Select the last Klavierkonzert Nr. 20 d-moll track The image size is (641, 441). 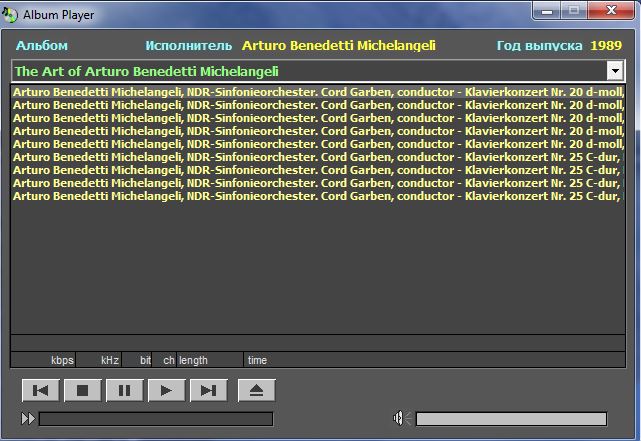click(x=318, y=144)
